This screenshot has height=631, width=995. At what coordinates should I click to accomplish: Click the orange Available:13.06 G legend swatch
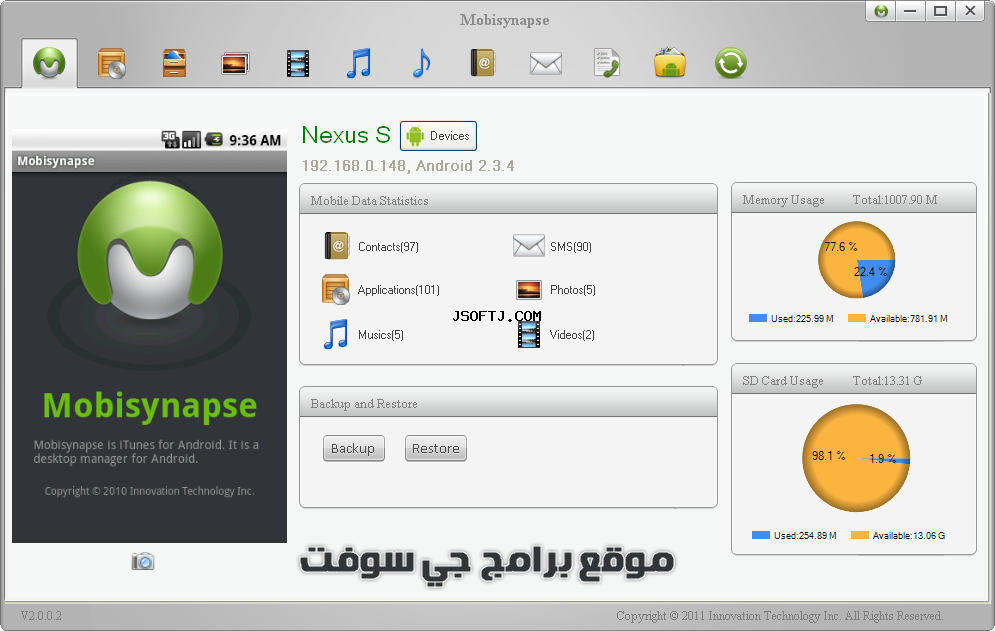pos(860,535)
